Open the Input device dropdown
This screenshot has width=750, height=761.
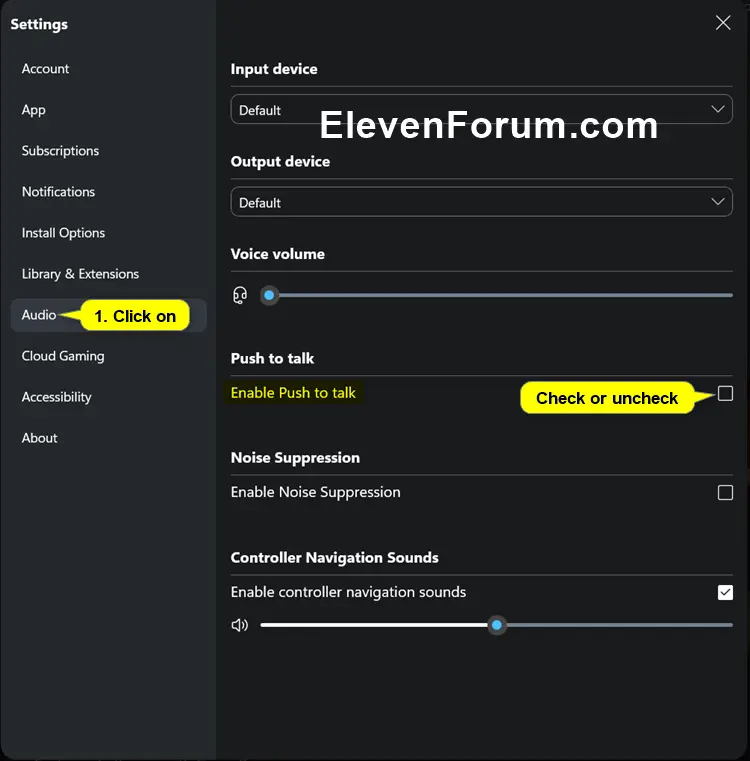pos(481,110)
